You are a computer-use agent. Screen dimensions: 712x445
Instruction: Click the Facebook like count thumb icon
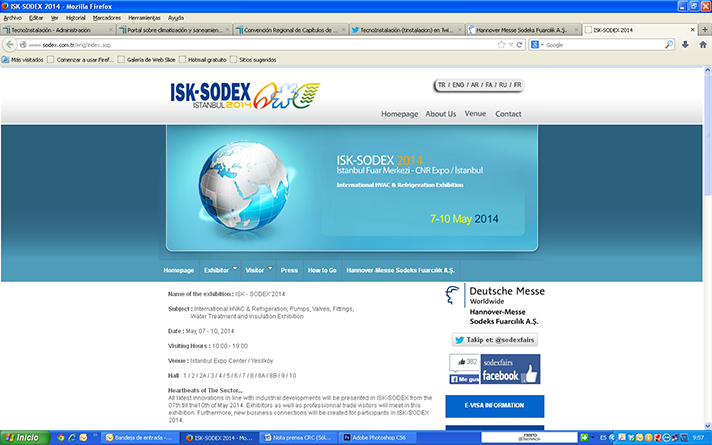tap(461, 361)
